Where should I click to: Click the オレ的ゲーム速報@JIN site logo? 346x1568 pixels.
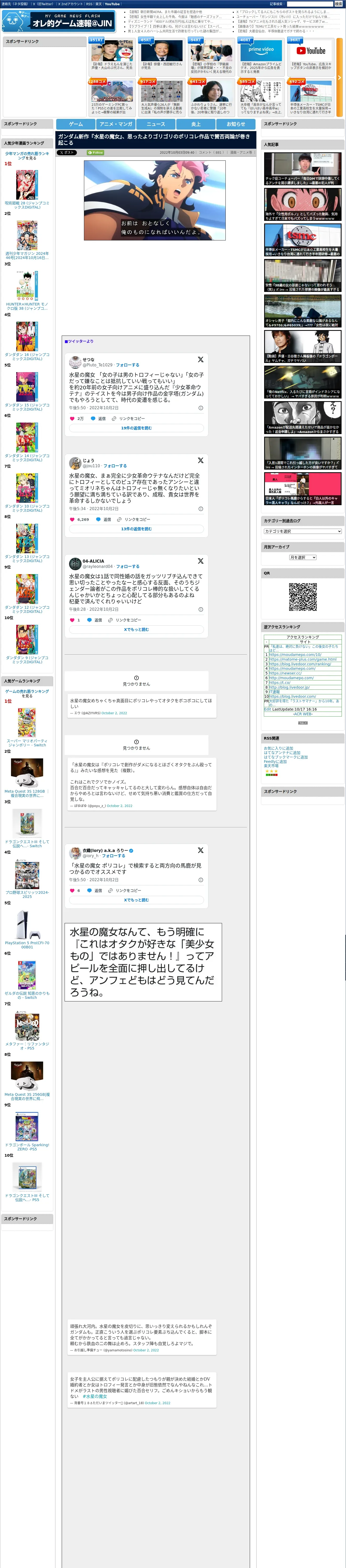point(59,21)
